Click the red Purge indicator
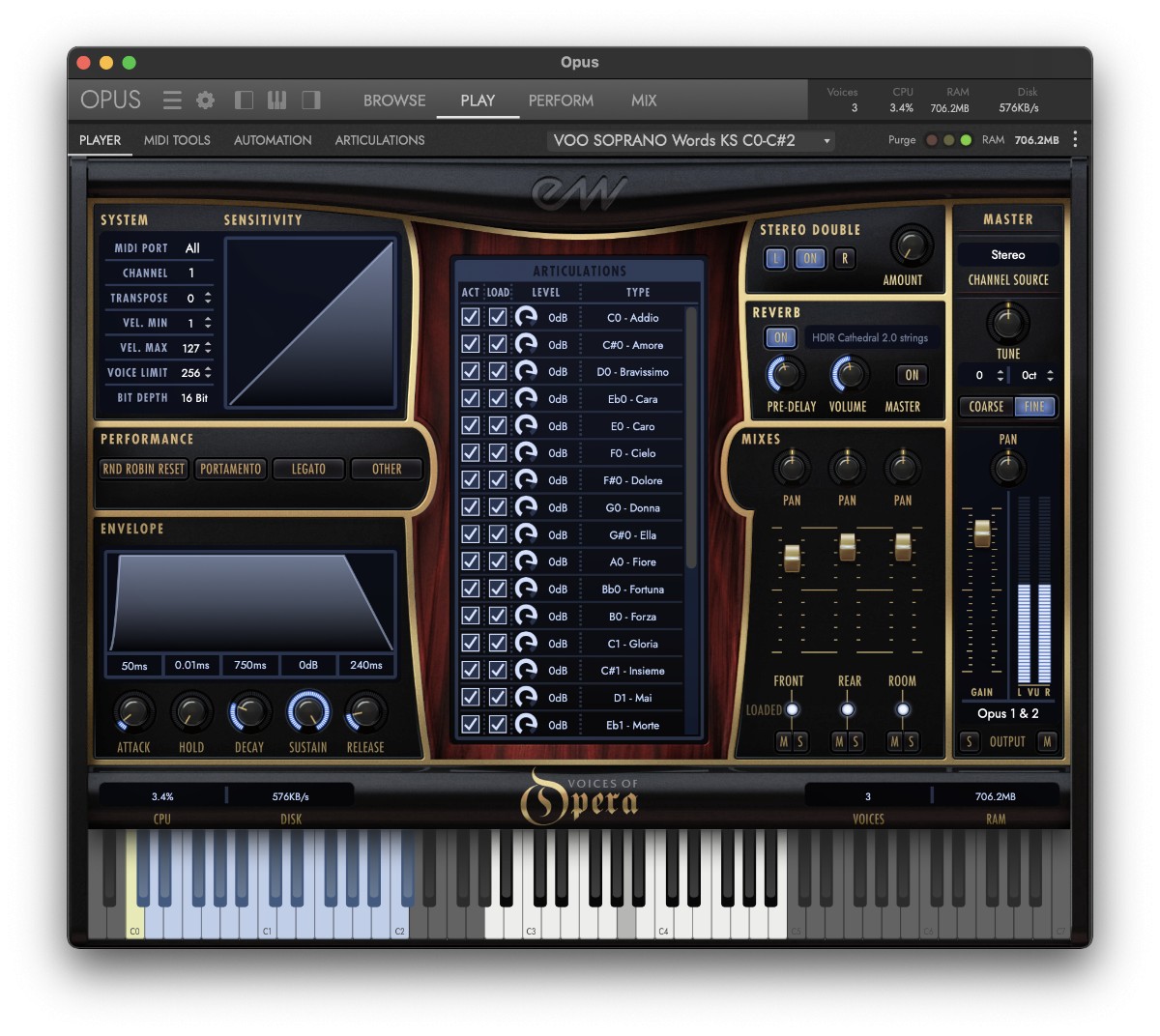The width and height of the screenshot is (1160, 1036). (932, 140)
